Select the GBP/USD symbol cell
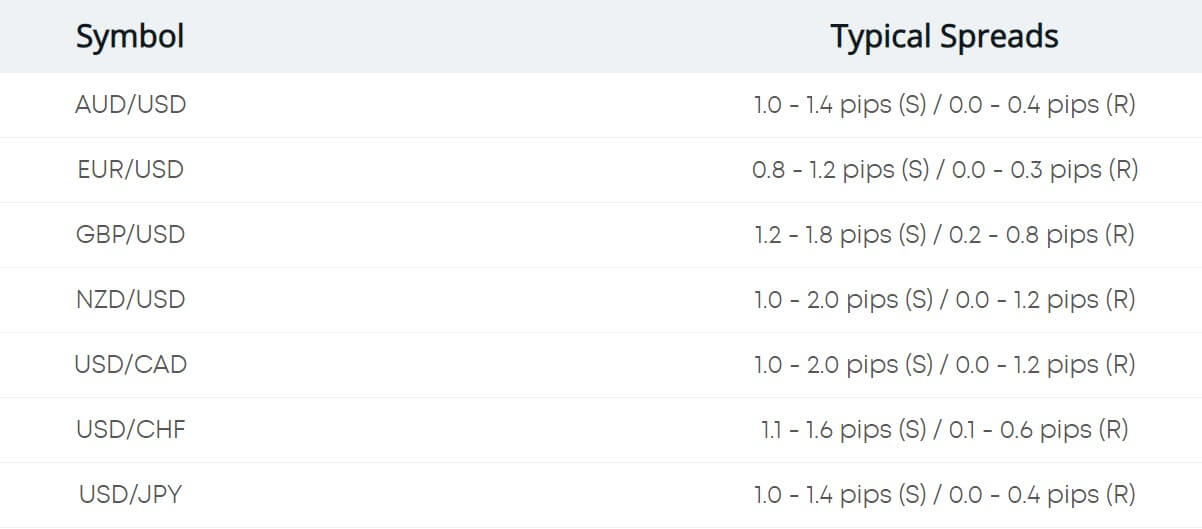The image size is (1202, 529). tap(130, 234)
